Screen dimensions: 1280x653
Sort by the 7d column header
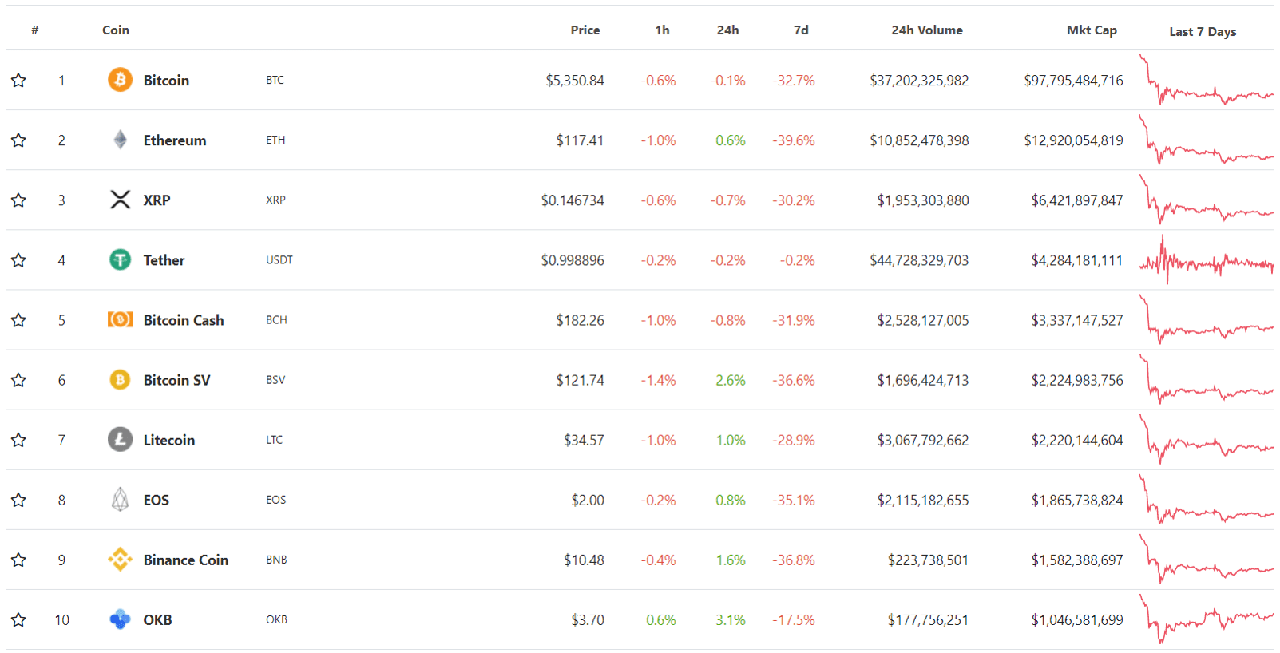(801, 30)
